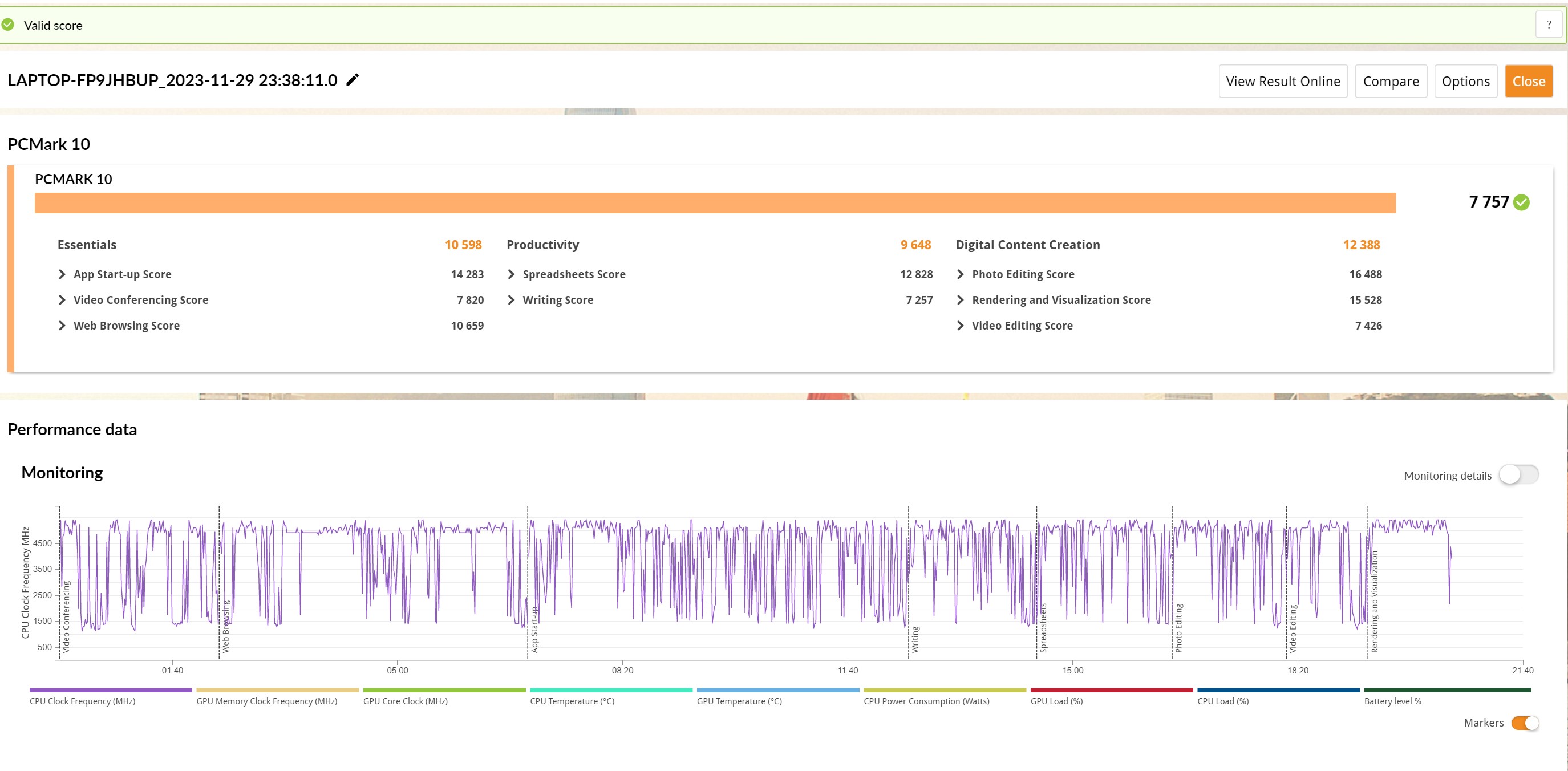
Task: Select CPU Clock Frequency legend swatch
Action: click(110, 690)
